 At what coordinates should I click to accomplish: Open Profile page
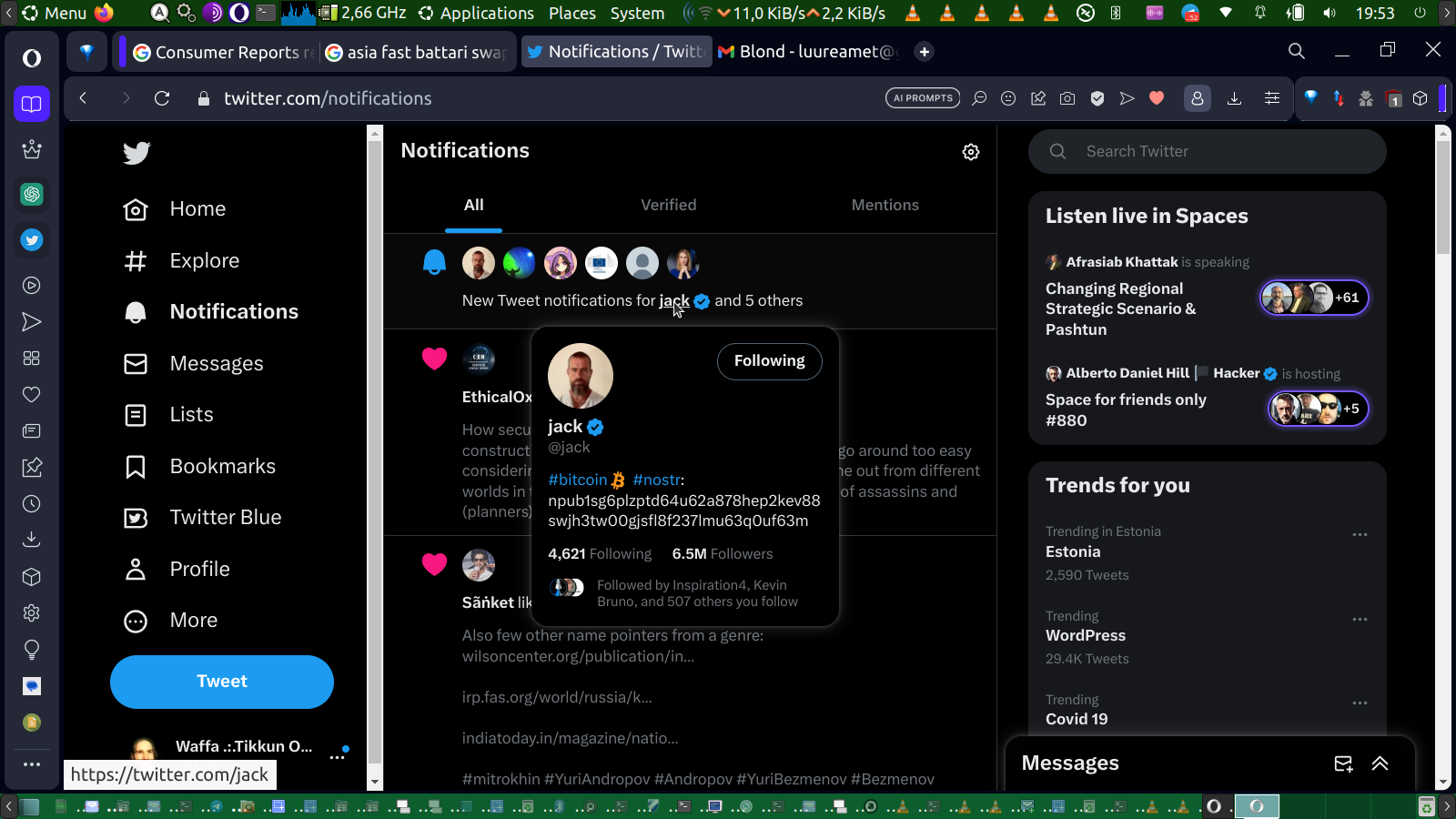click(177, 570)
